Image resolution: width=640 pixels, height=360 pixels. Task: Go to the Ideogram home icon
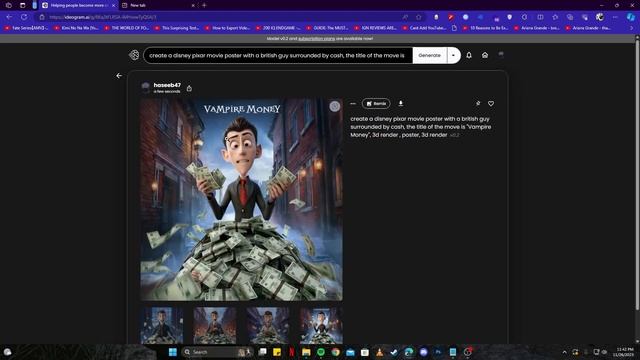[x=485, y=55]
